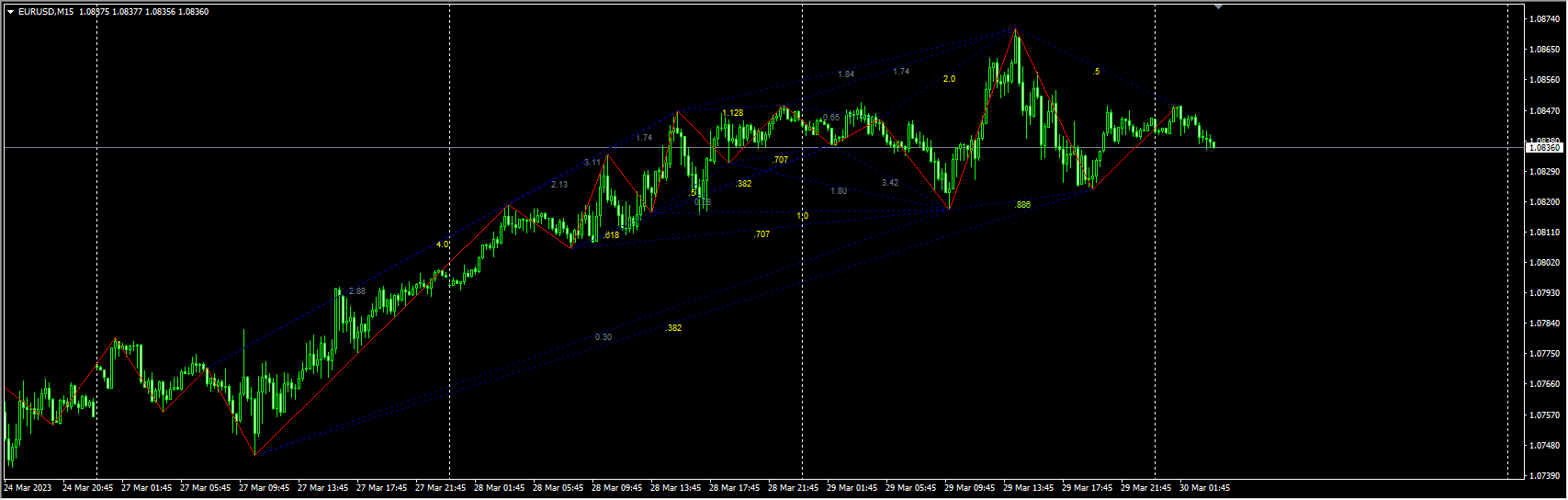Click the EURUSD,M15 chart title text

pos(46,12)
